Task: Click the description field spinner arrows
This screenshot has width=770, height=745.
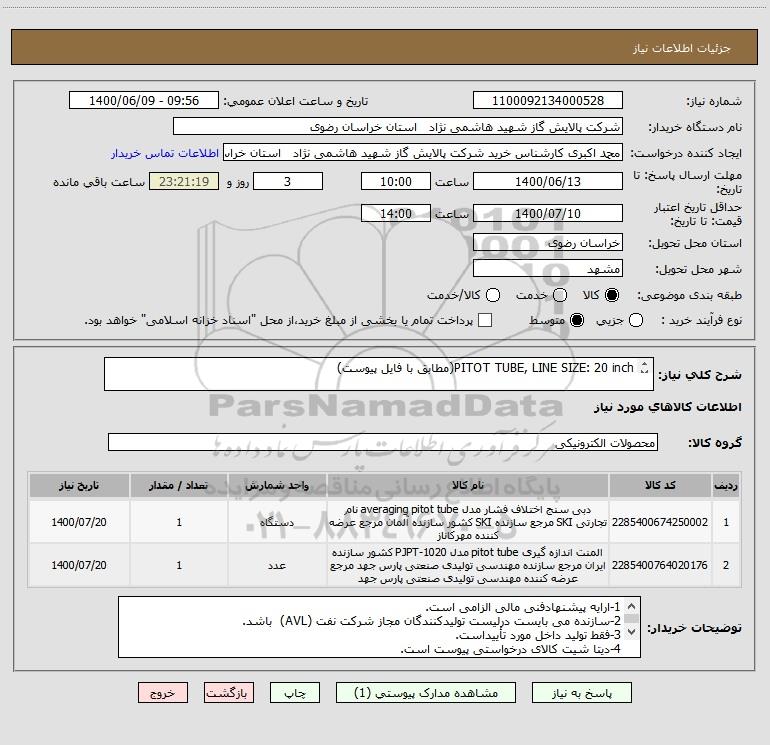Action: coord(644,368)
